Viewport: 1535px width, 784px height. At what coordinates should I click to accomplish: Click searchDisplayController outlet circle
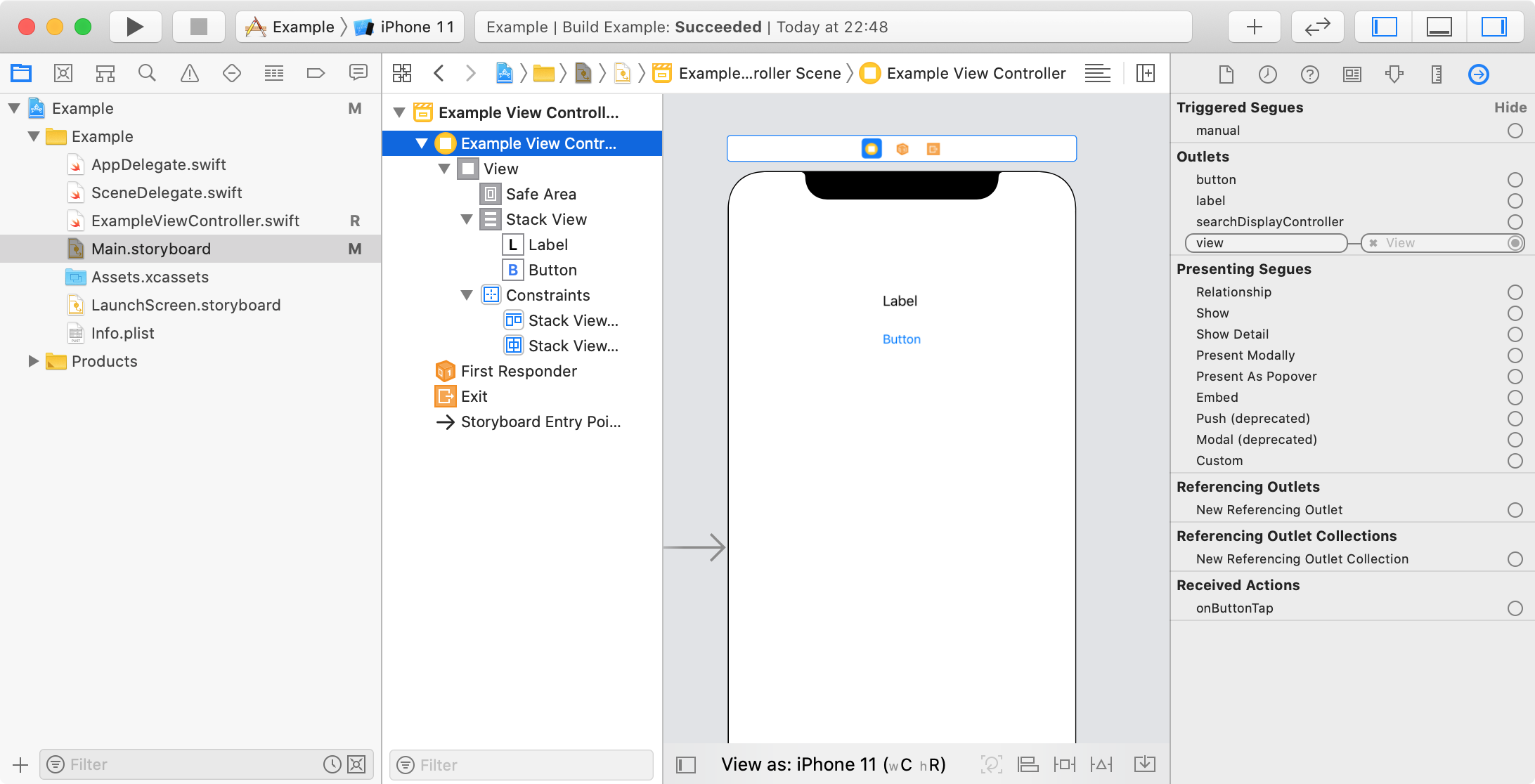[1515, 222]
